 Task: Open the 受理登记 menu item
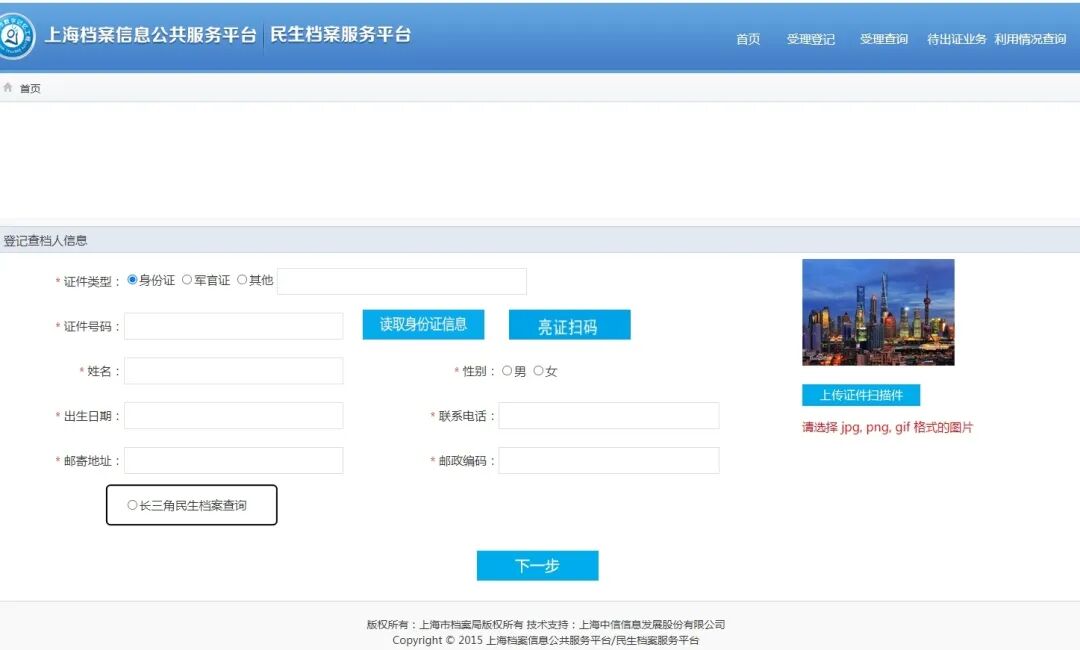[x=812, y=40]
